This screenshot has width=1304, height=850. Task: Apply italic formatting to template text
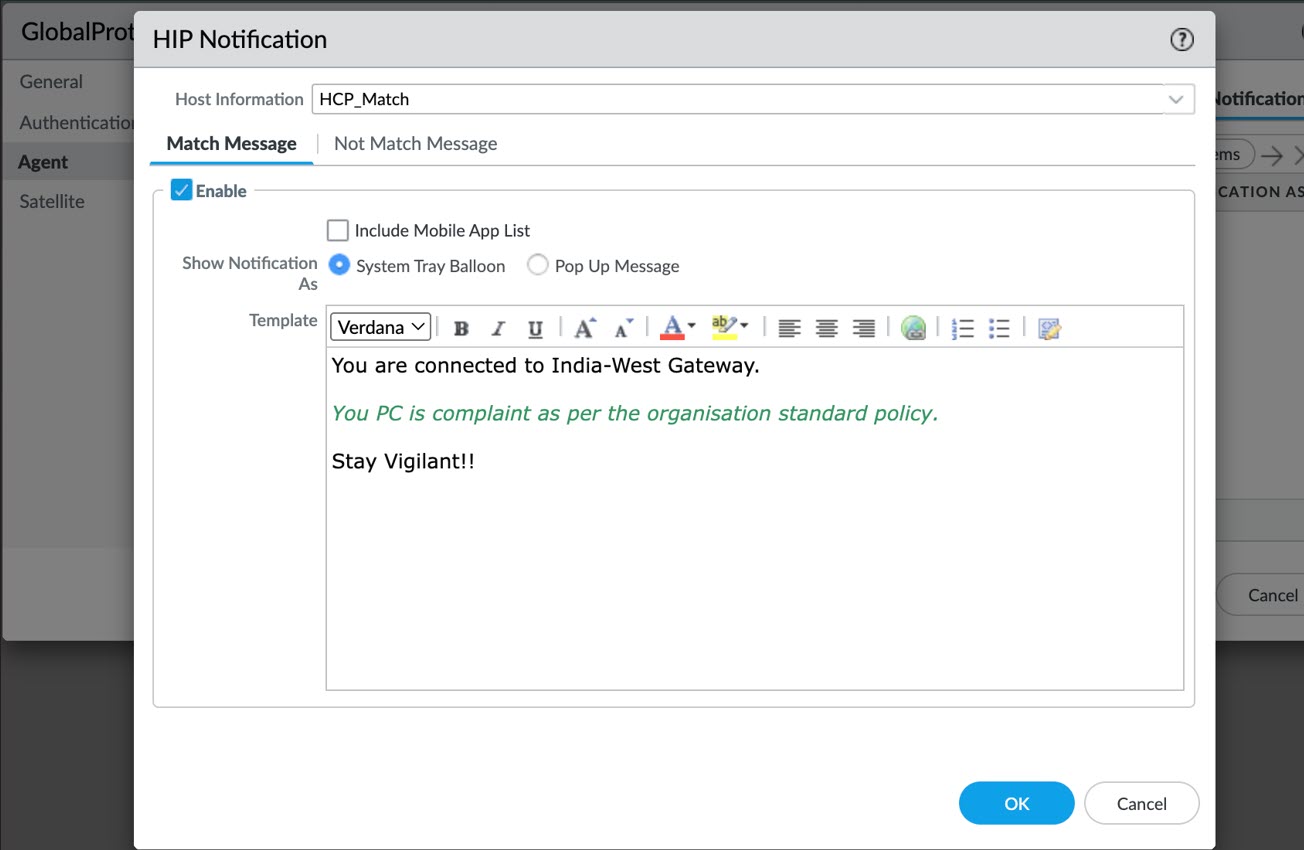tap(498, 328)
